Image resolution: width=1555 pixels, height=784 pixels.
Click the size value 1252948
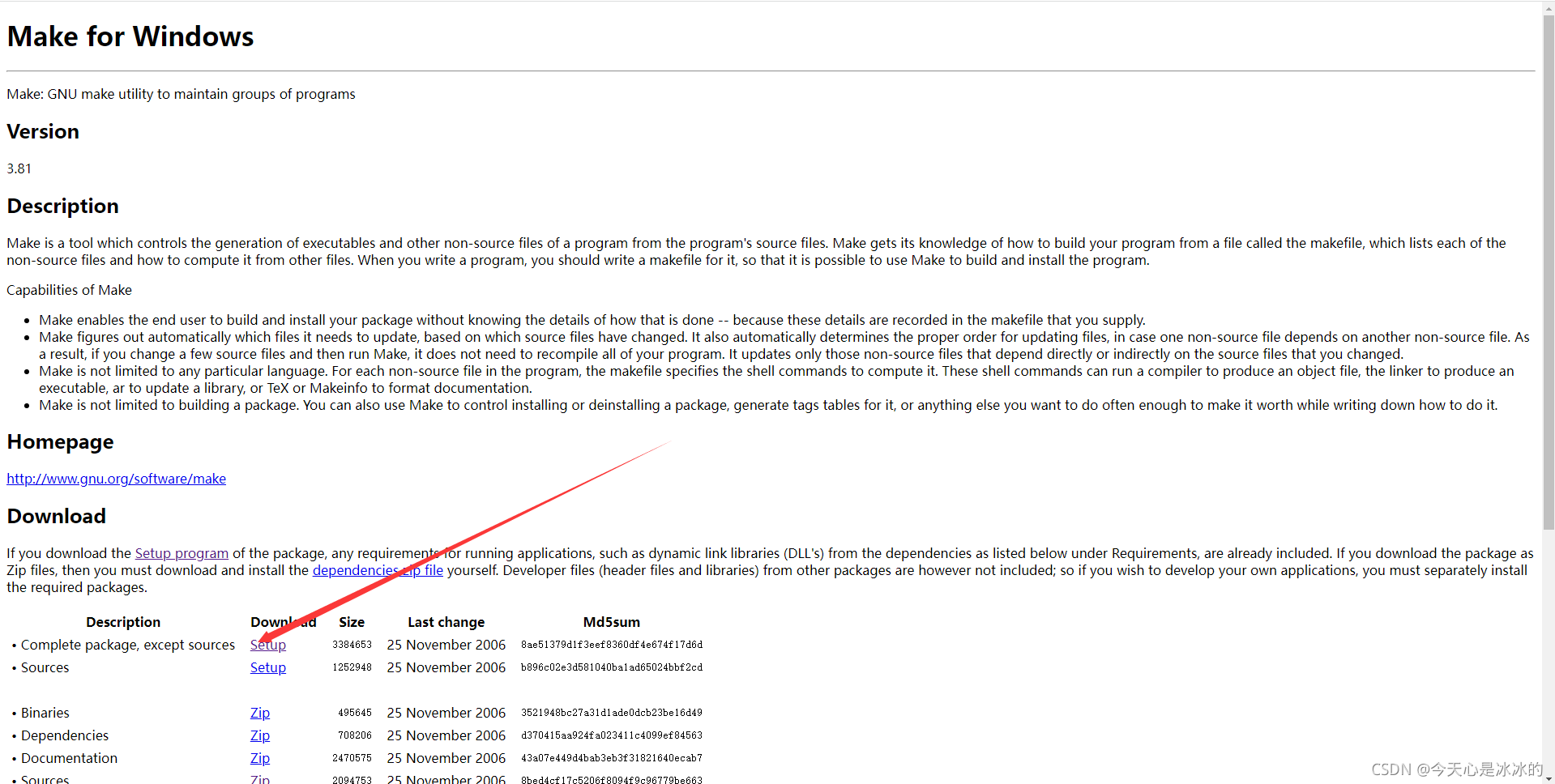[352, 667]
